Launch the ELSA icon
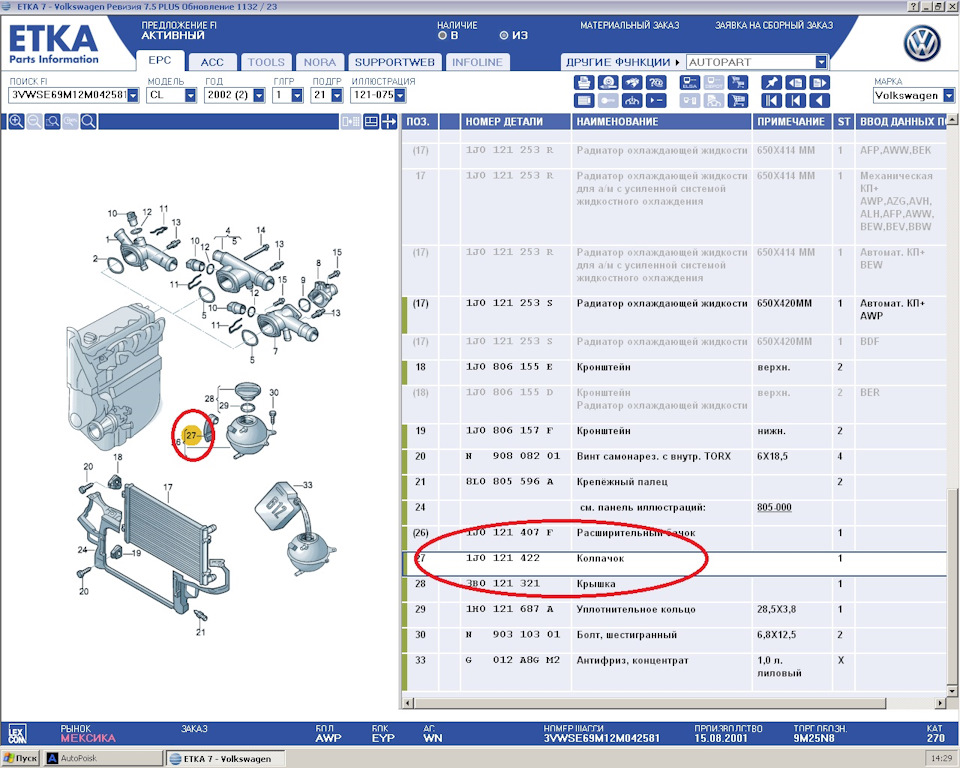Screen dimensions: 960x768 click(689, 83)
